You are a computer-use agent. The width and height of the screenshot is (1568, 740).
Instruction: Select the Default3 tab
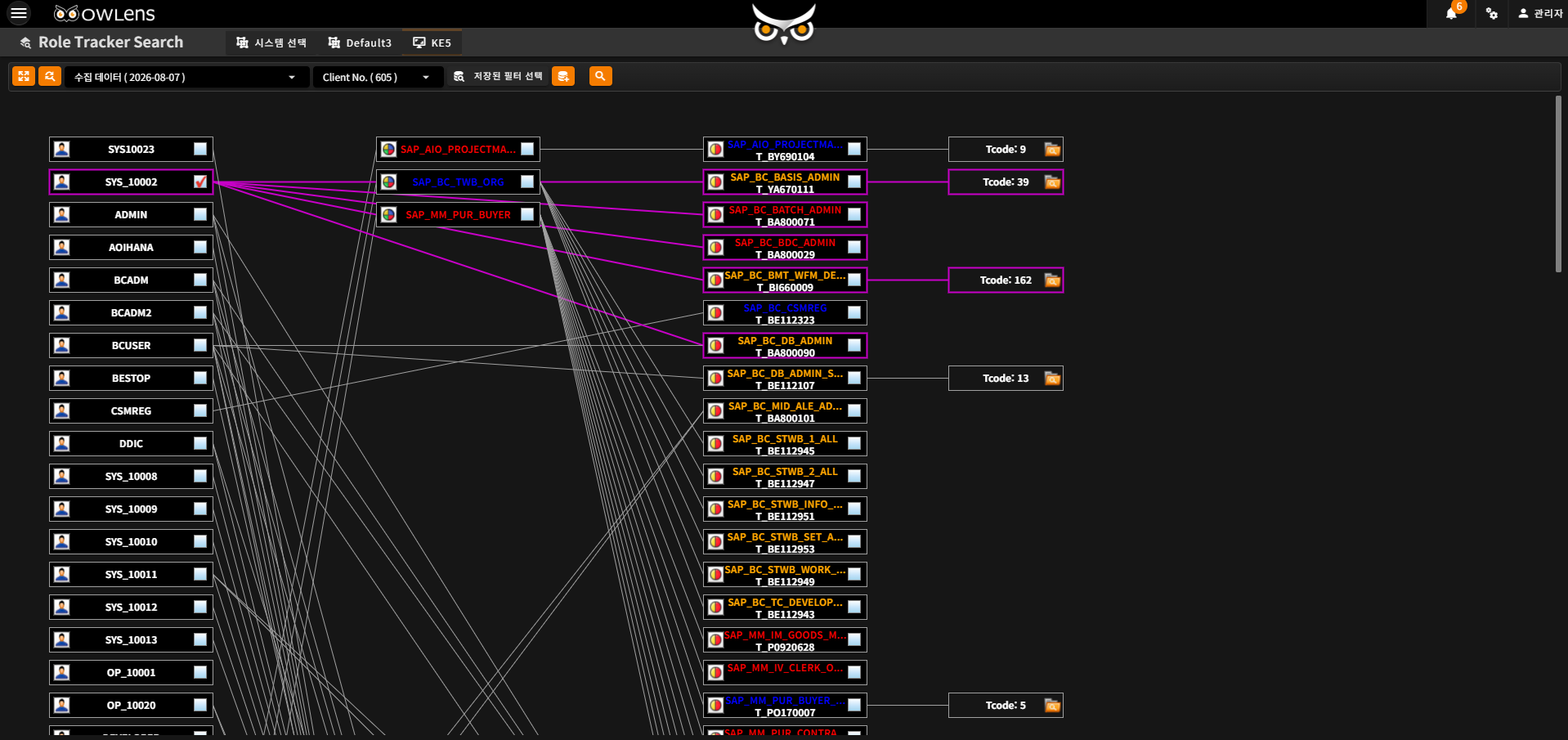point(360,43)
